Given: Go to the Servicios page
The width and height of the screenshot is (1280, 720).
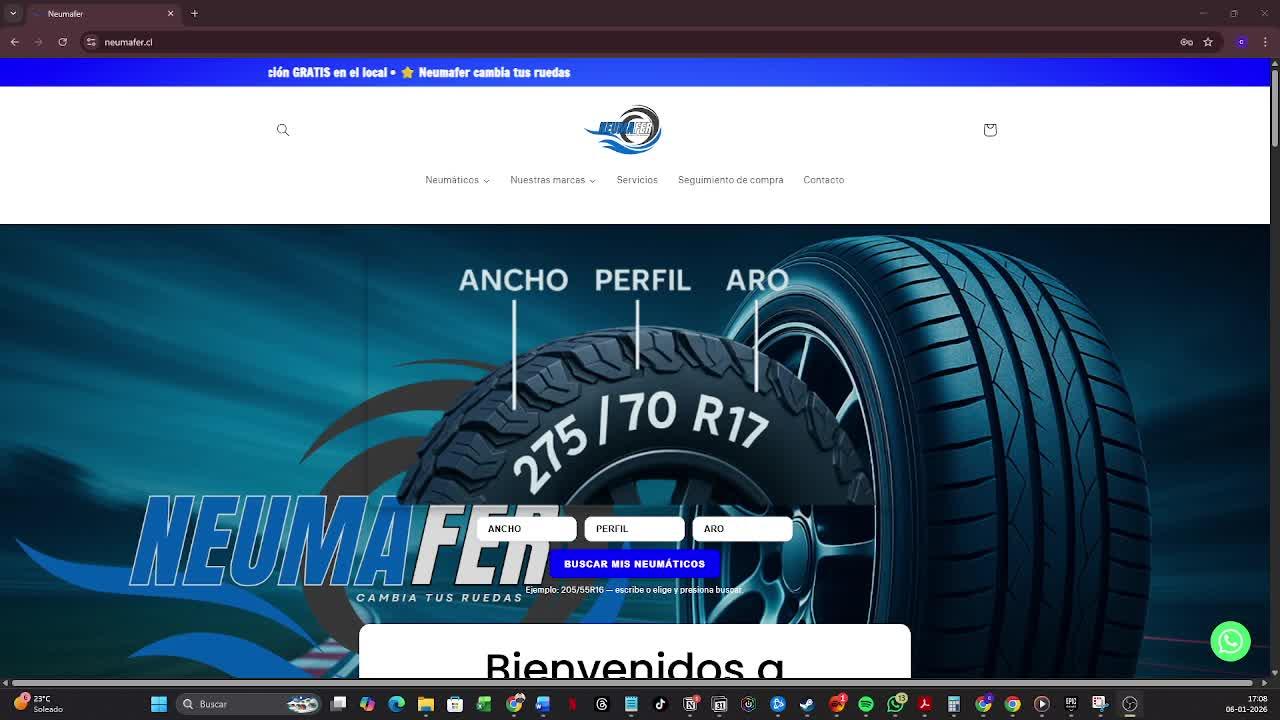Looking at the screenshot, I should [637, 180].
